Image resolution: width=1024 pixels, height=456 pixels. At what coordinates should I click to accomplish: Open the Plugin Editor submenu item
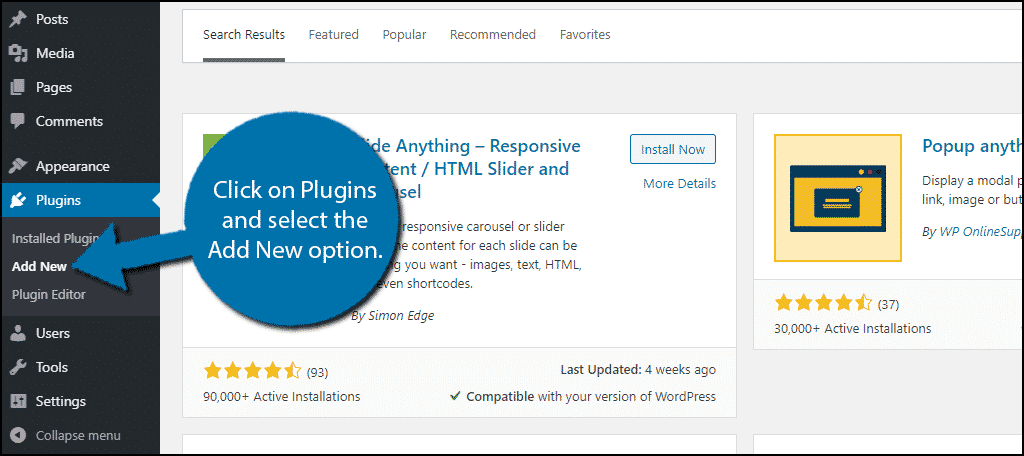pyautogui.click(x=48, y=295)
